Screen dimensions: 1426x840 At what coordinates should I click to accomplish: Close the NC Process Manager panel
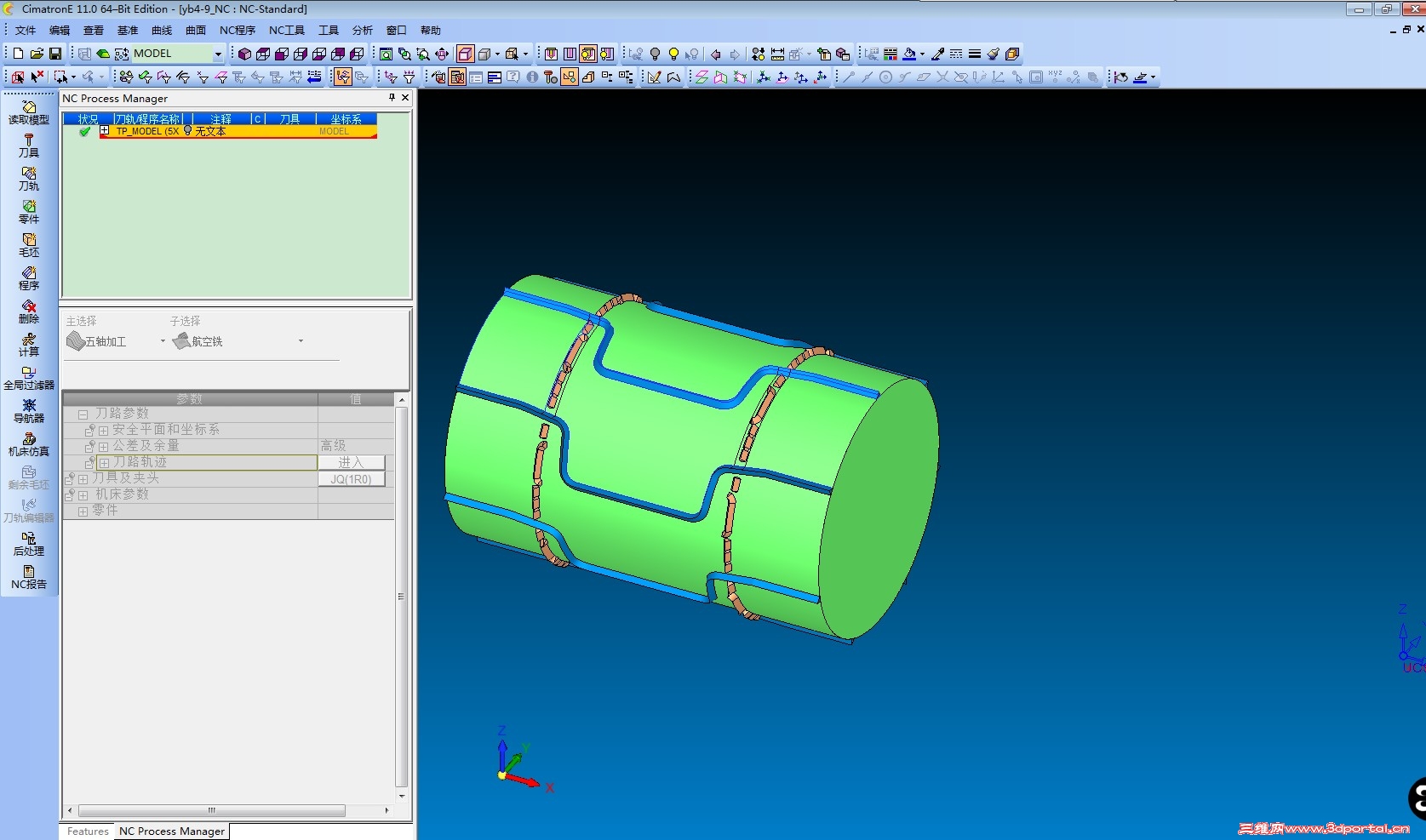click(405, 98)
